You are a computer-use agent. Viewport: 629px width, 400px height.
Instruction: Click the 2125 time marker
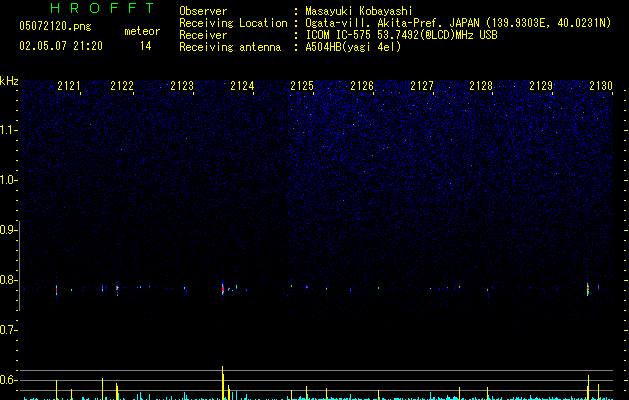click(x=302, y=86)
